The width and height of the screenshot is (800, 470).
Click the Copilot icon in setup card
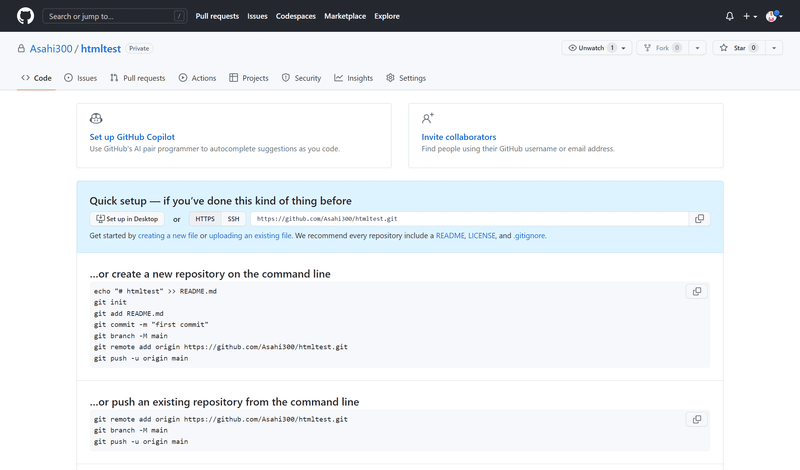click(x=96, y=118)
